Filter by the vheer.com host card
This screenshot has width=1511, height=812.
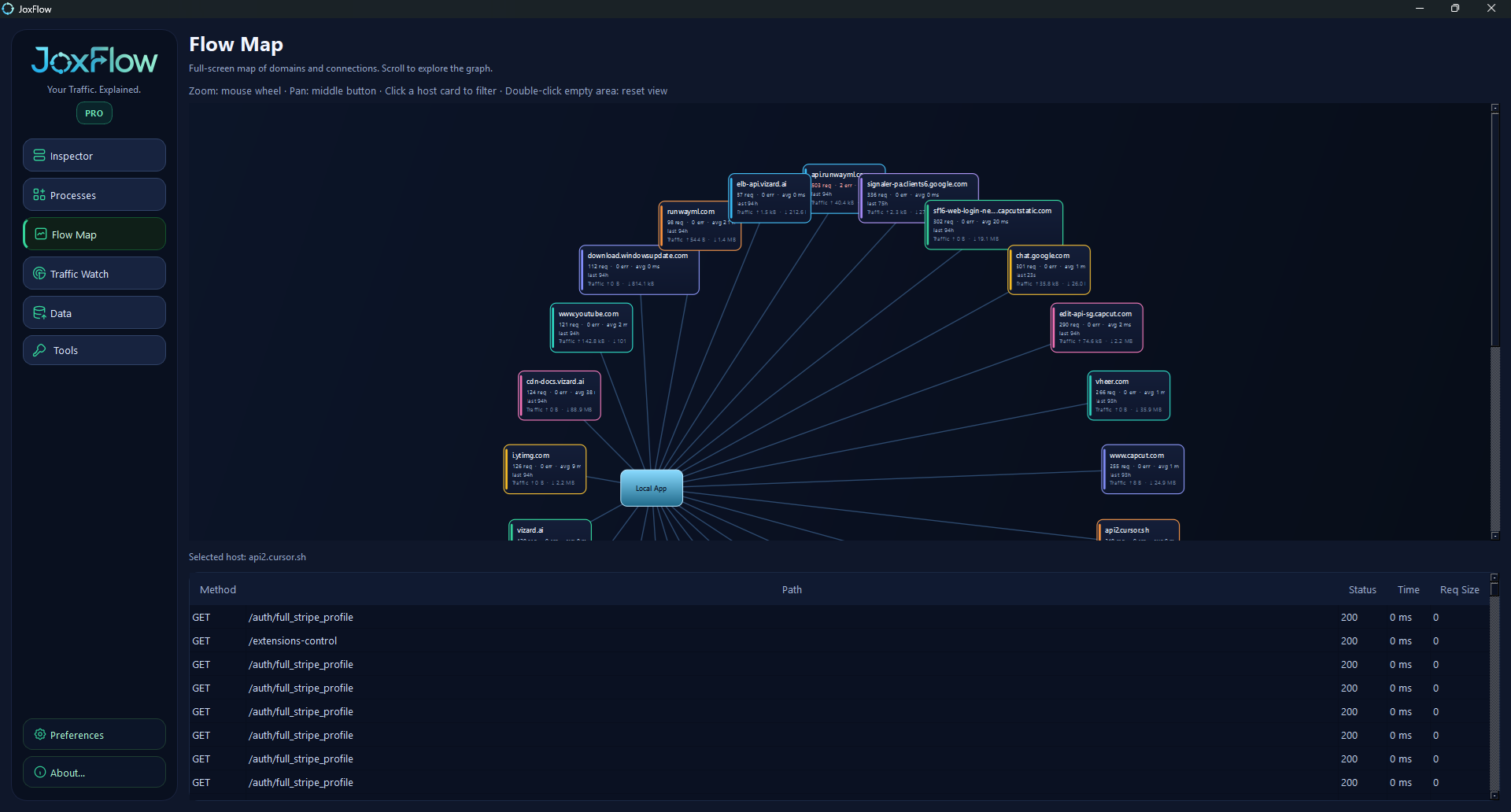point(1129,396)
